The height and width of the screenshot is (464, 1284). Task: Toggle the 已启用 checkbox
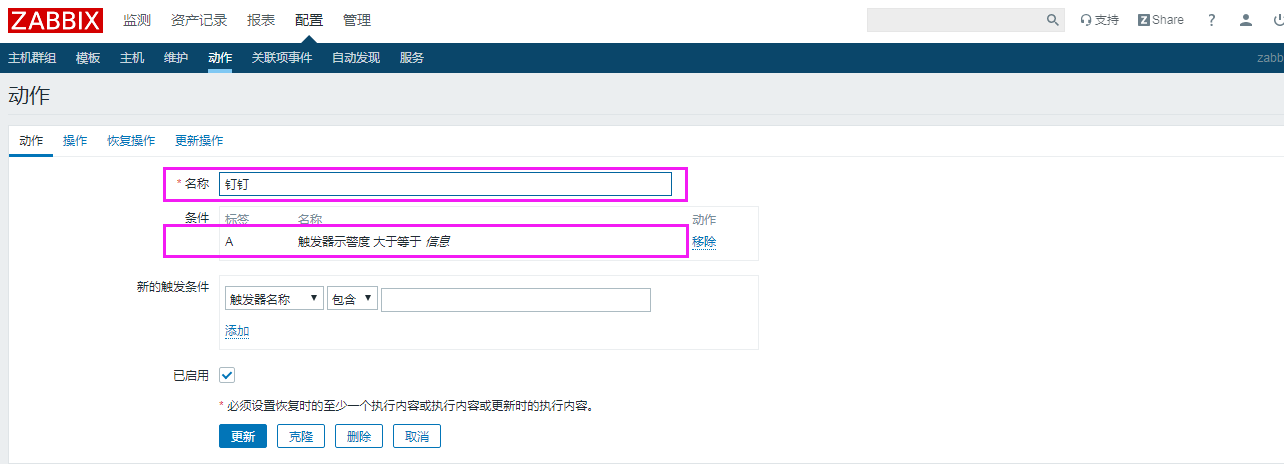[x=227, y=375]
